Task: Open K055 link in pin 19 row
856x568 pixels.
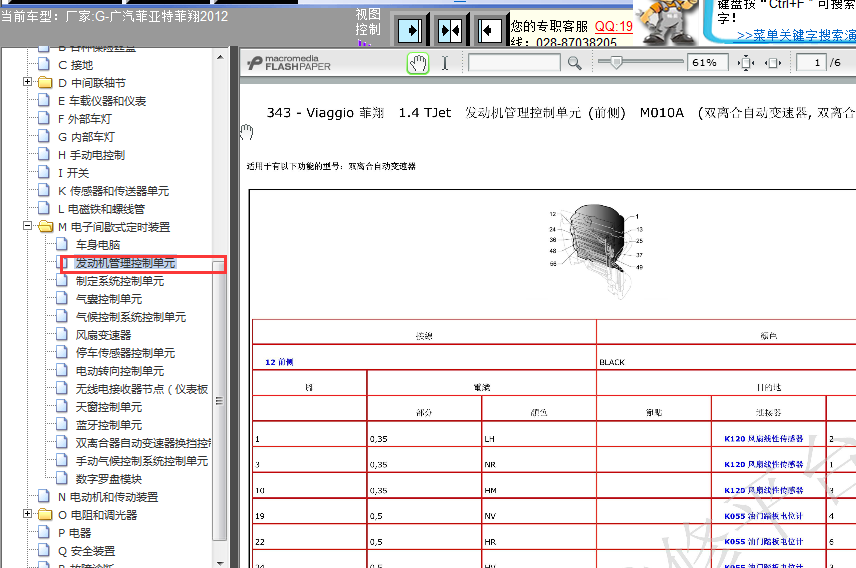Action: (763, 516)
